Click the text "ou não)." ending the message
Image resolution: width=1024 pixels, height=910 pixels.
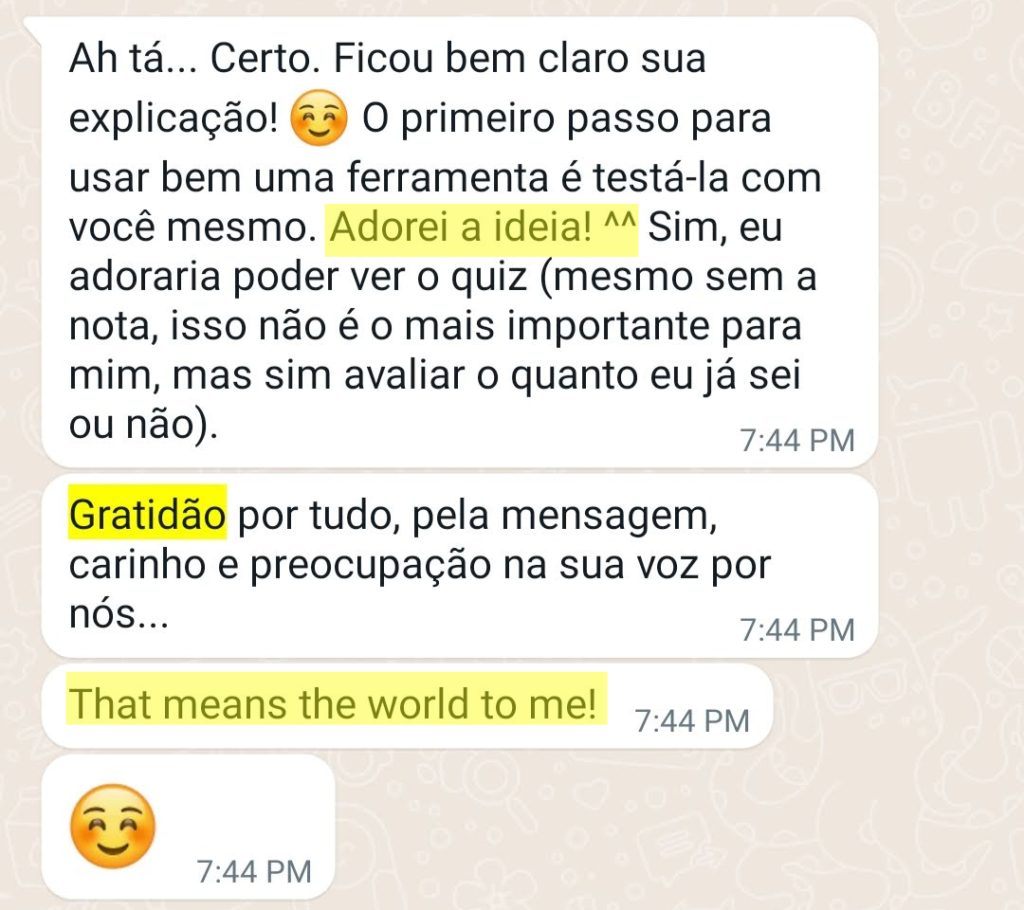tap(143, 426)
